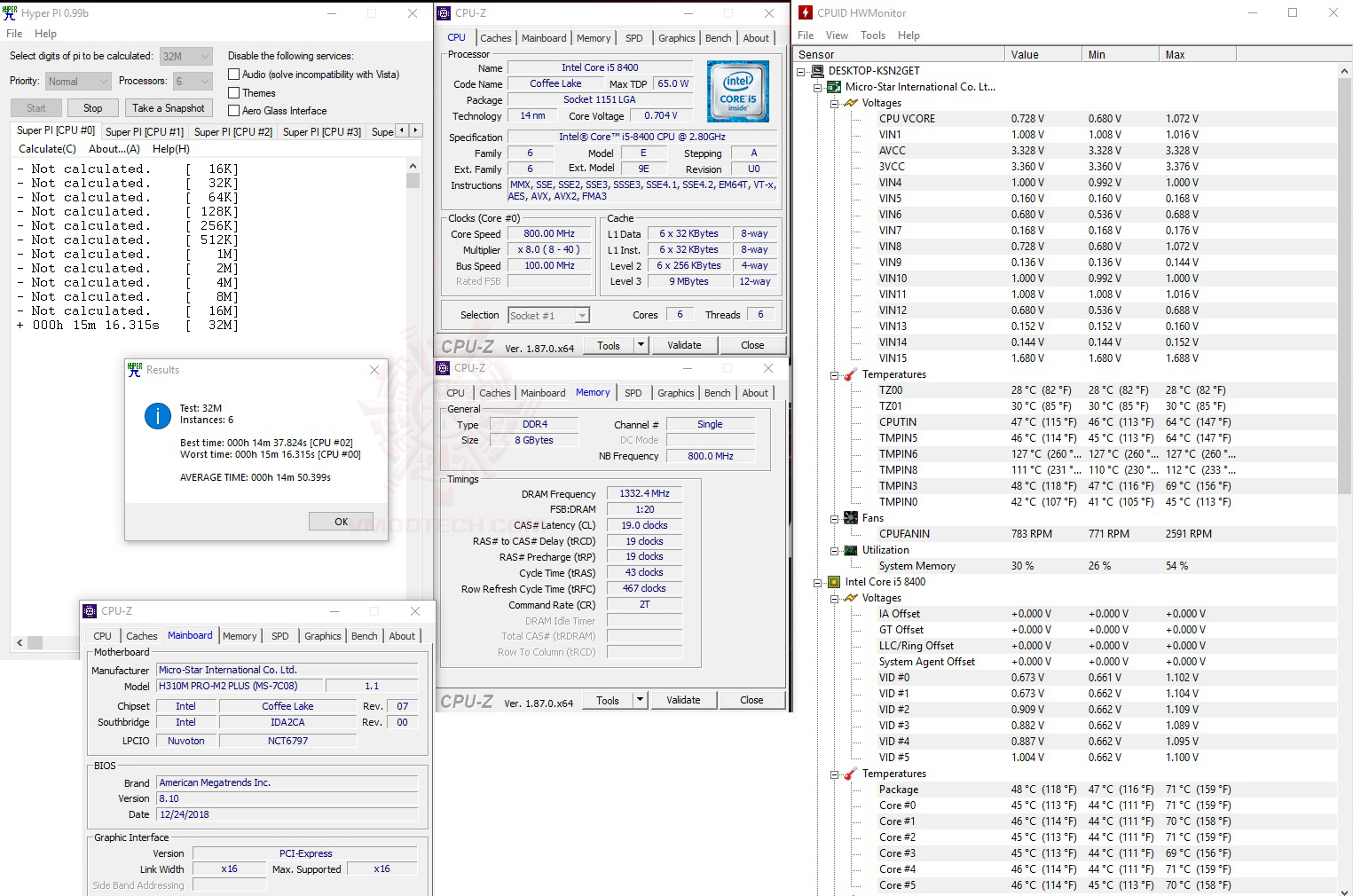The image size is (1353, 896).
Task: Click the Hyper PI tab strip left arrow
Action: coord(402,130)
